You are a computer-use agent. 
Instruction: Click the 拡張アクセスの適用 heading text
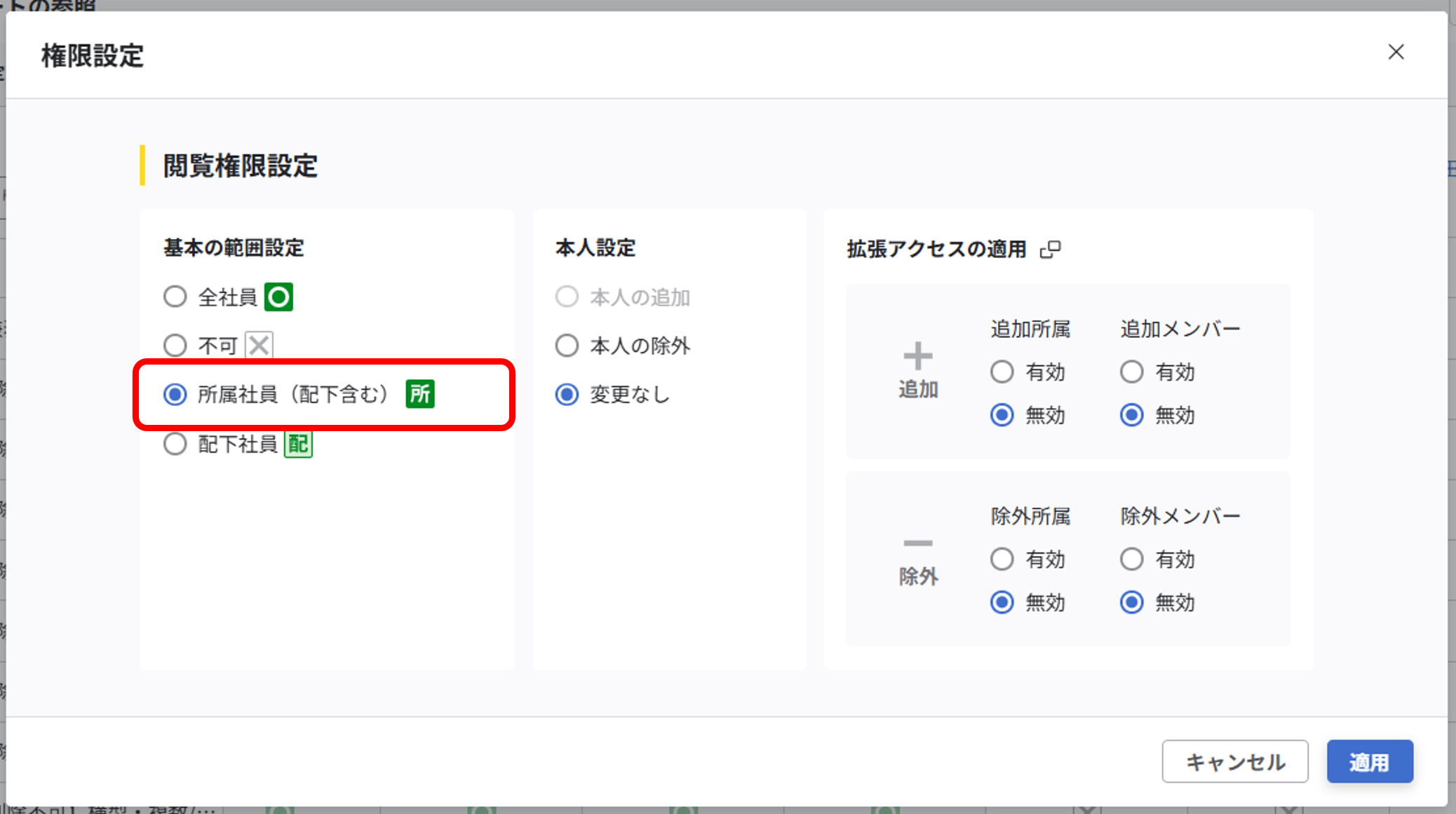pos(936,250)
